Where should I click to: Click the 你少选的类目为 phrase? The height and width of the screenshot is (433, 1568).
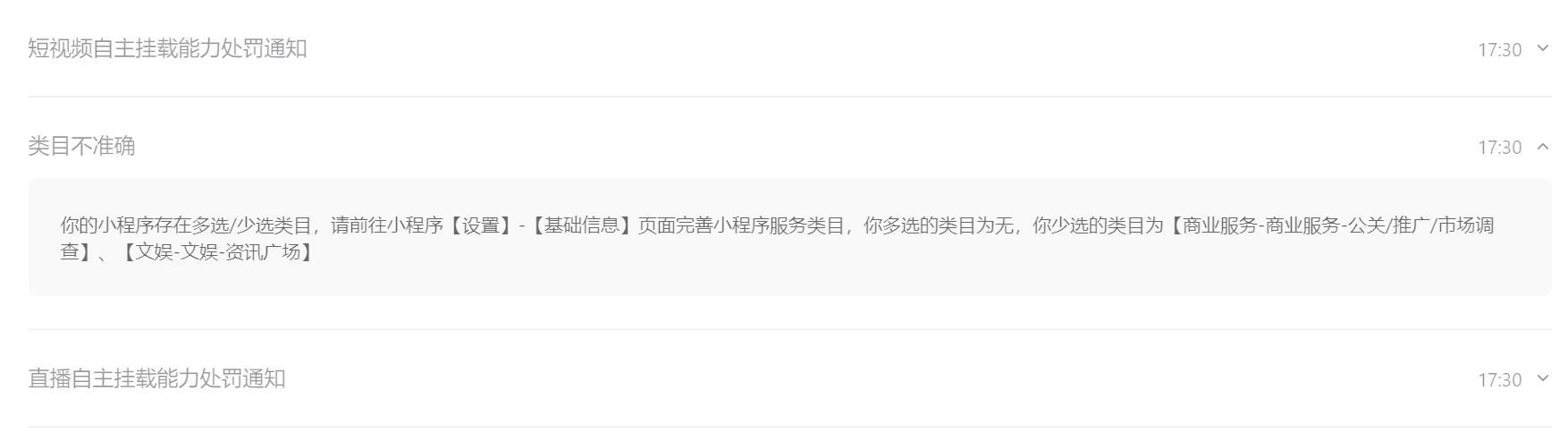click(x=1098, y=225)
